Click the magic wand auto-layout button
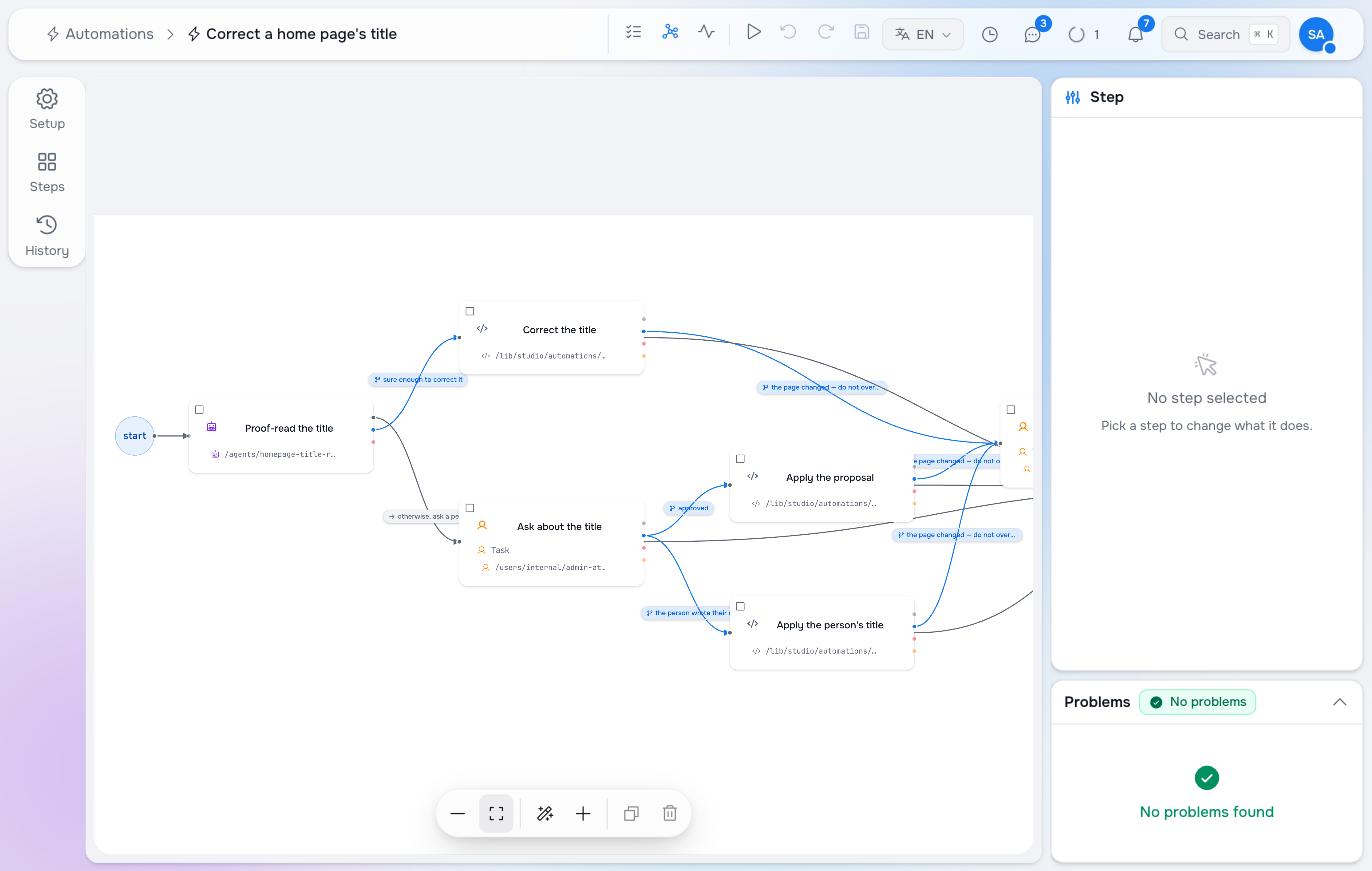 545,814
